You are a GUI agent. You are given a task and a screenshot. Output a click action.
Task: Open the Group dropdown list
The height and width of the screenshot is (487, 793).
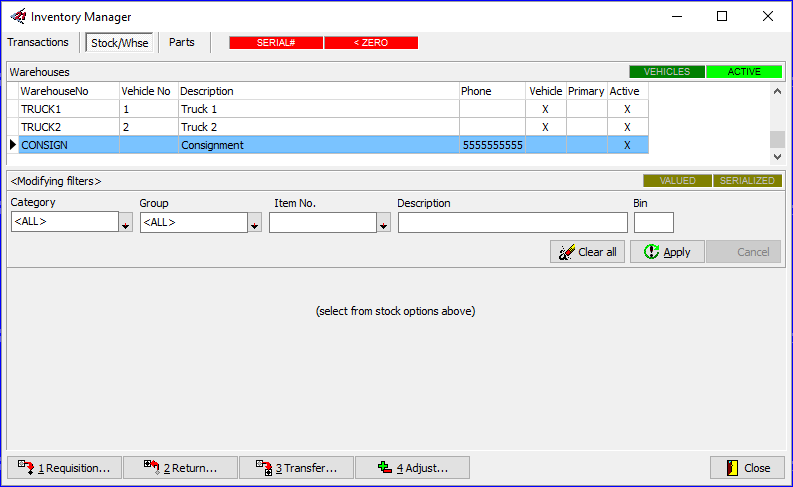[255, 224]
